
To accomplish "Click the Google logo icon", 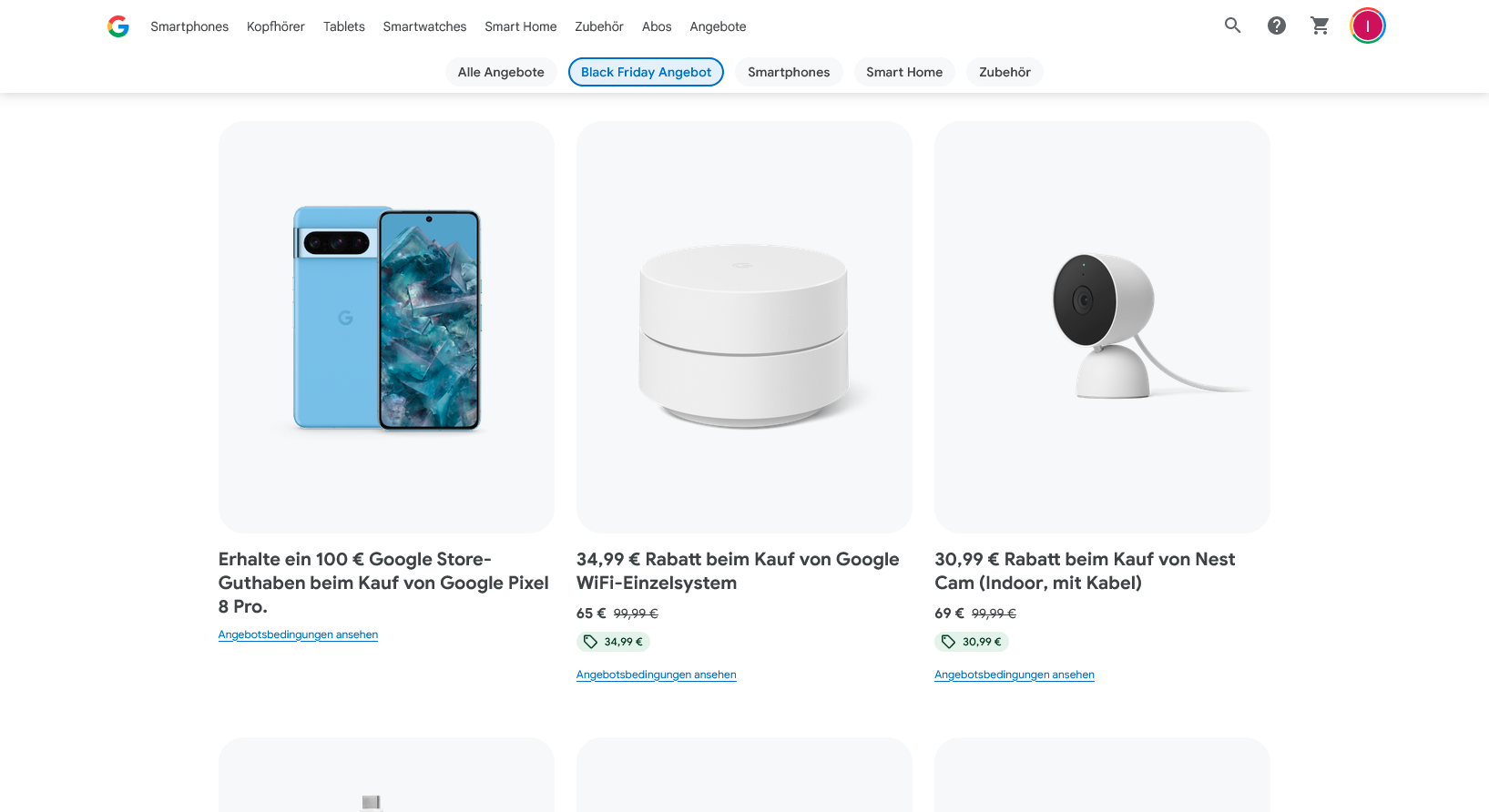I will (x=118, y=26).
